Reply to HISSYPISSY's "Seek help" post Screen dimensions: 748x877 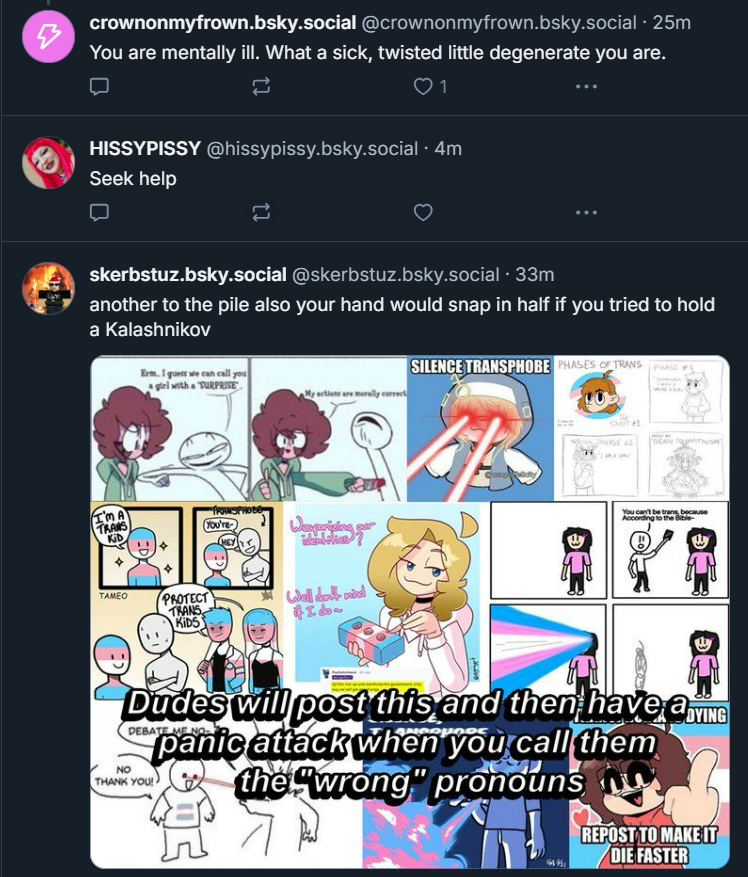99,213
